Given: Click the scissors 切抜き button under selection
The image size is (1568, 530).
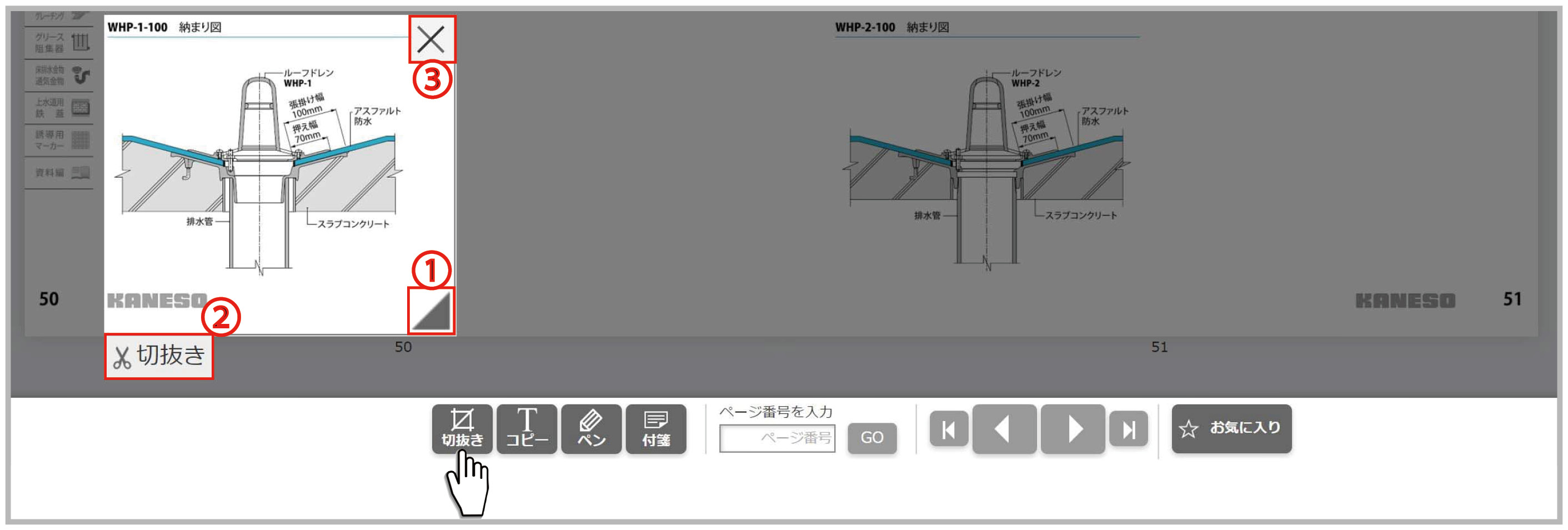Looking at the screenshot, I should [x=159, y=357].
